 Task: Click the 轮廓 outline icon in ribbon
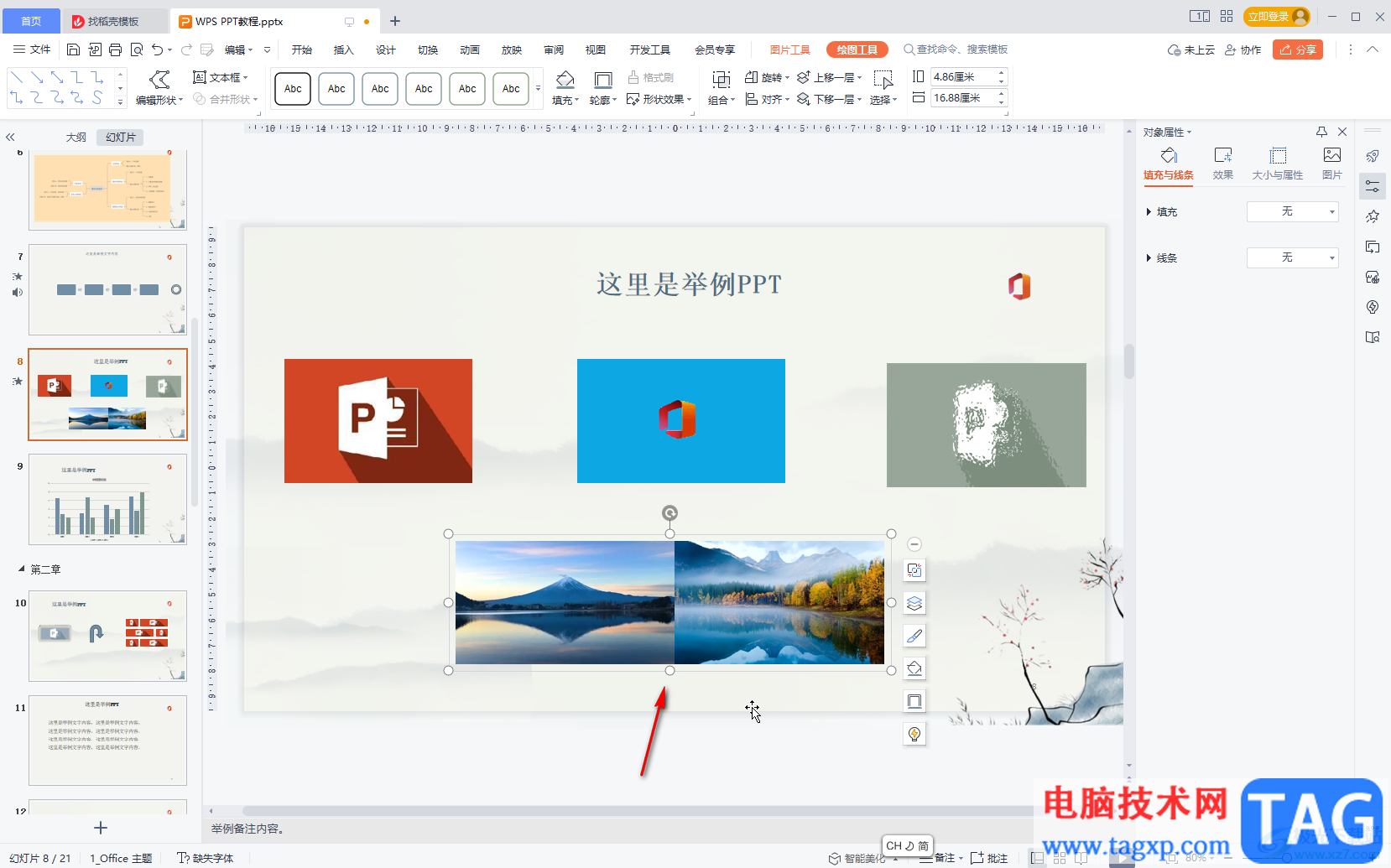point(602,80)
